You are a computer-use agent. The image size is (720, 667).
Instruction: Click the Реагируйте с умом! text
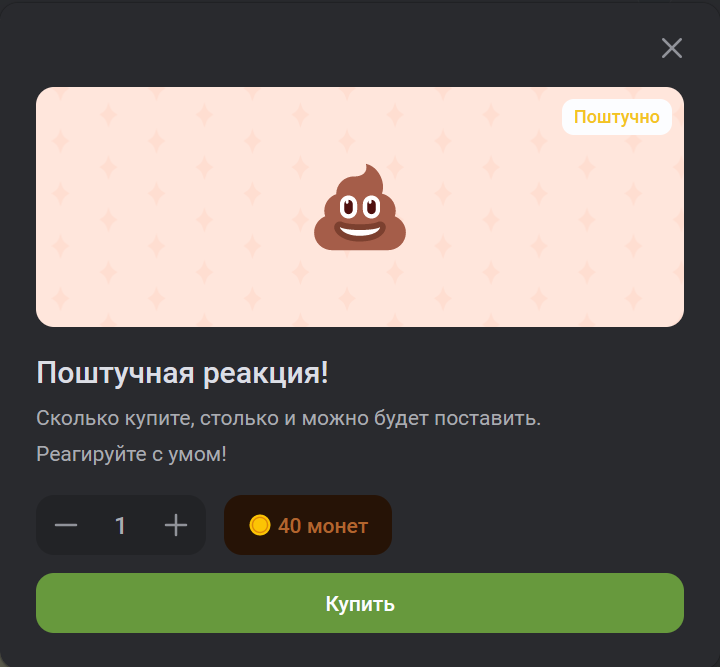click(131, 454)
